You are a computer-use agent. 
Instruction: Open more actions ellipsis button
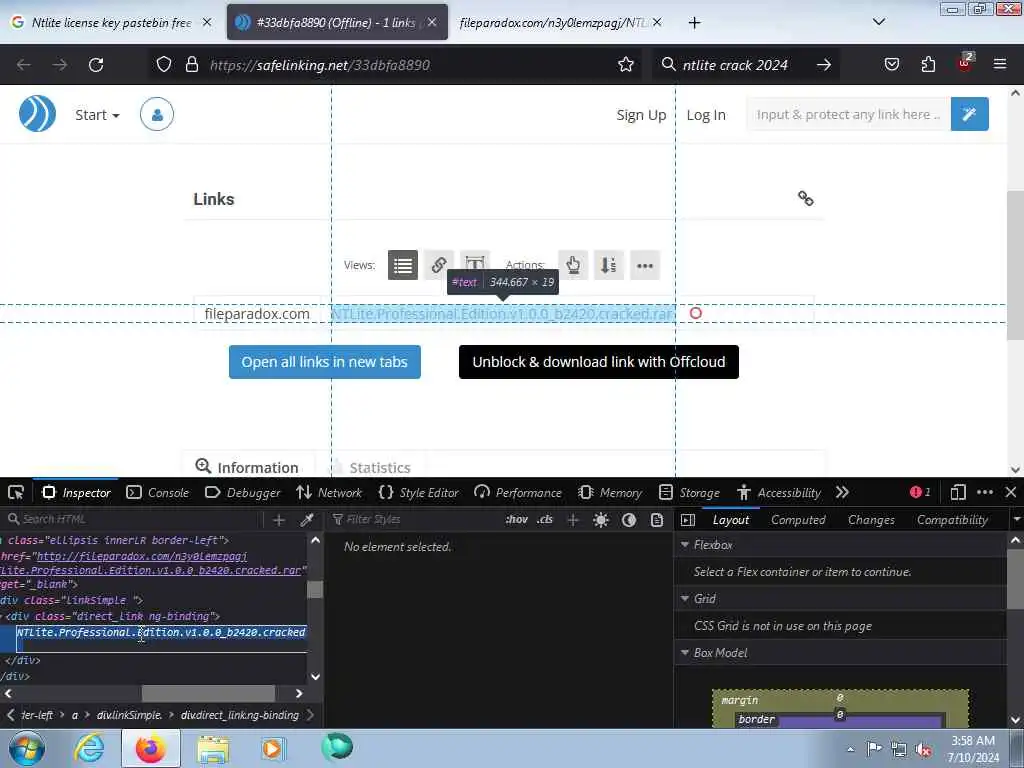[x=645, y=265]
